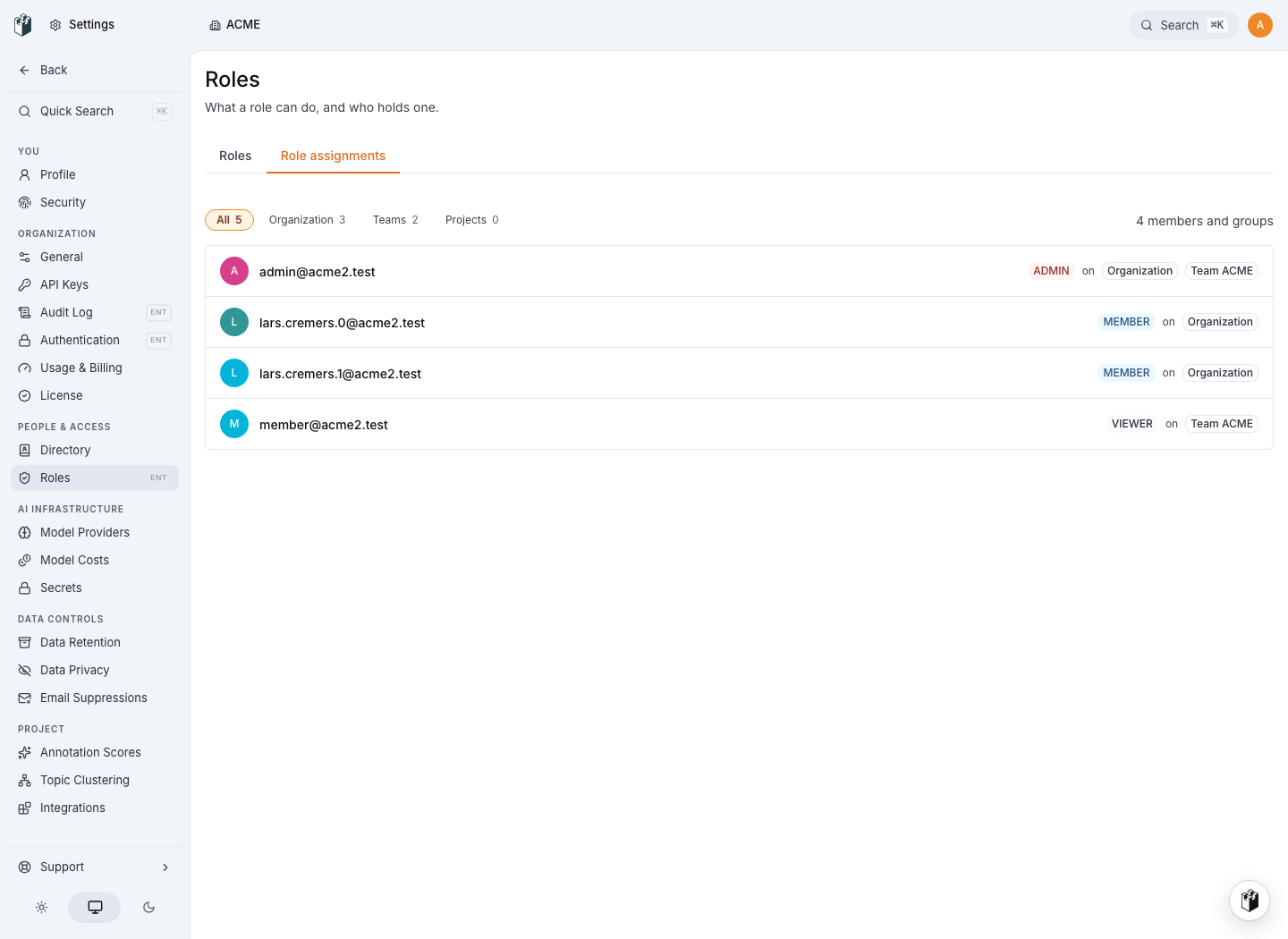Open Profile via its person icon
This screenshot has width=1288, height=939.
tap(25, 175)
